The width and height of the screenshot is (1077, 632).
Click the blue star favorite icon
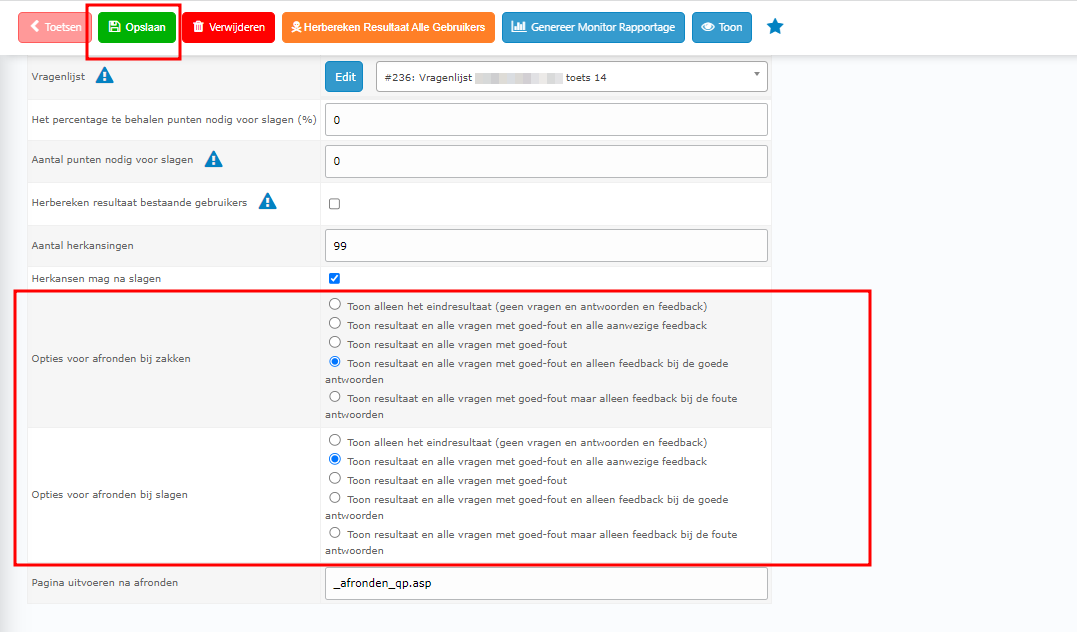[775, 27]
